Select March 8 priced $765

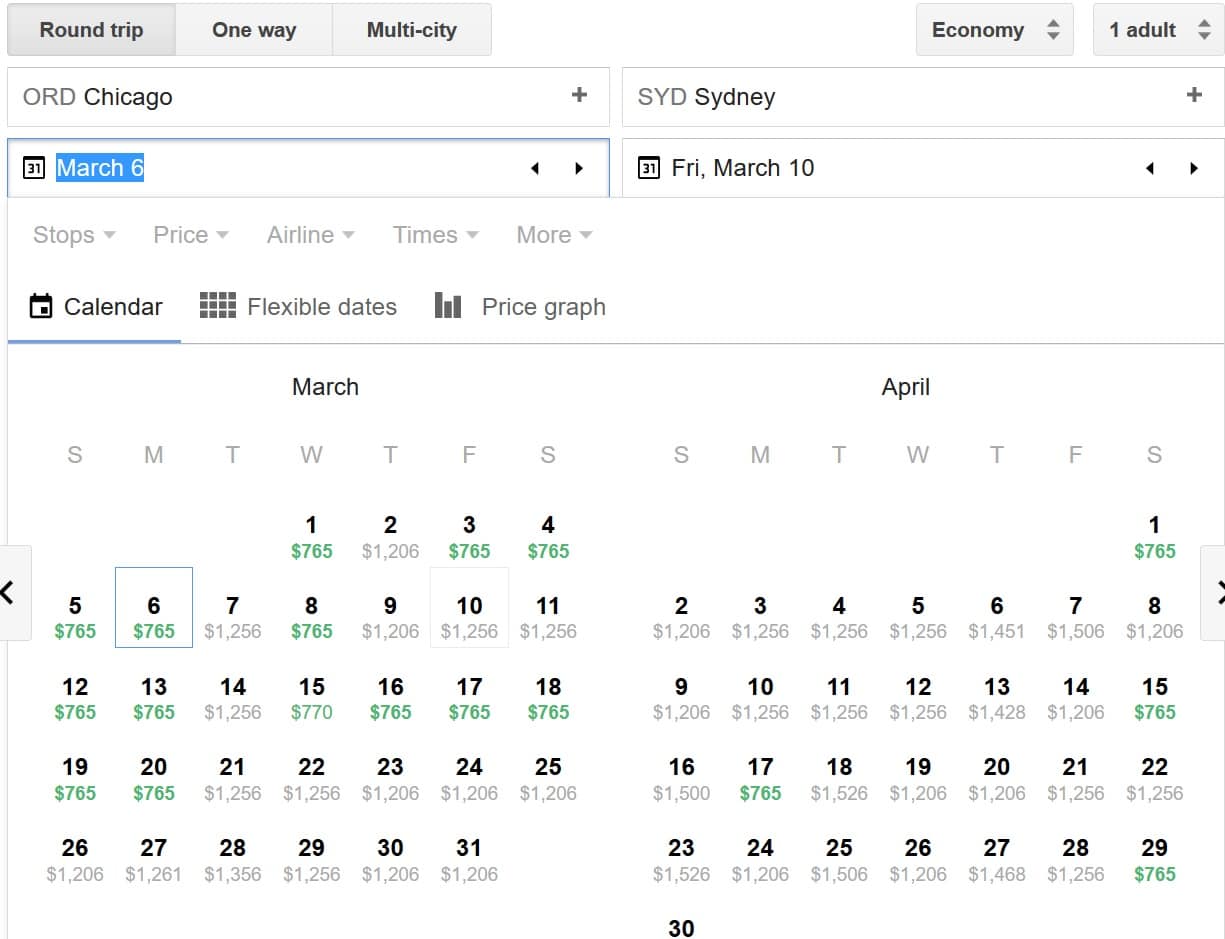311,618
